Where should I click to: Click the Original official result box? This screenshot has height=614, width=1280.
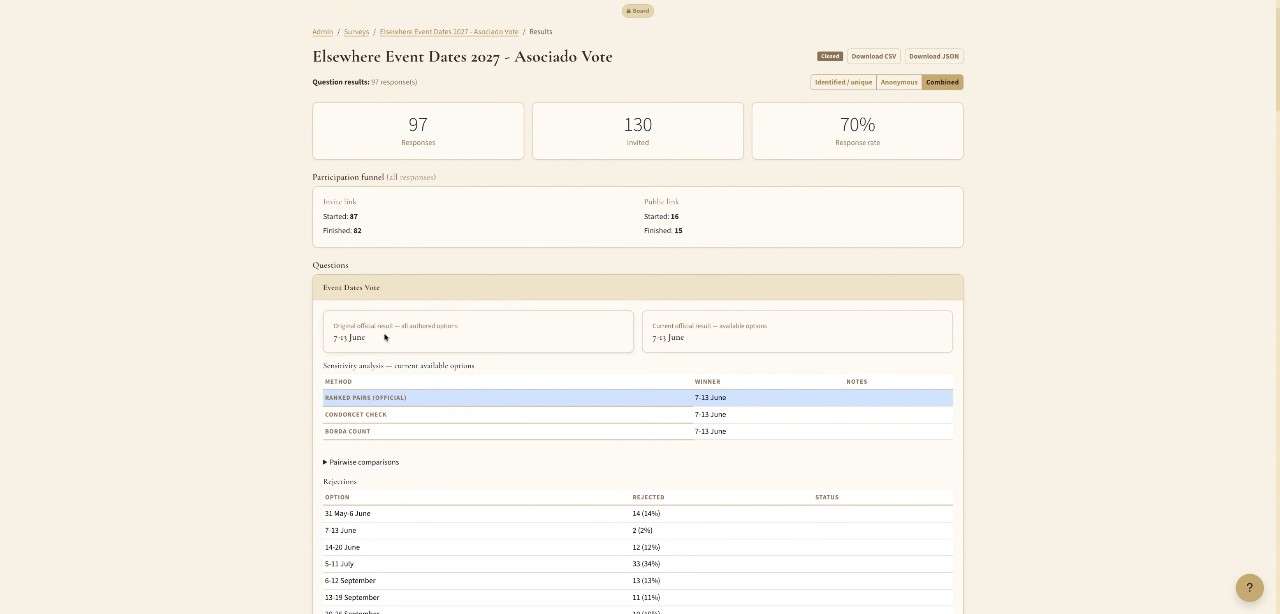point(478,332)
